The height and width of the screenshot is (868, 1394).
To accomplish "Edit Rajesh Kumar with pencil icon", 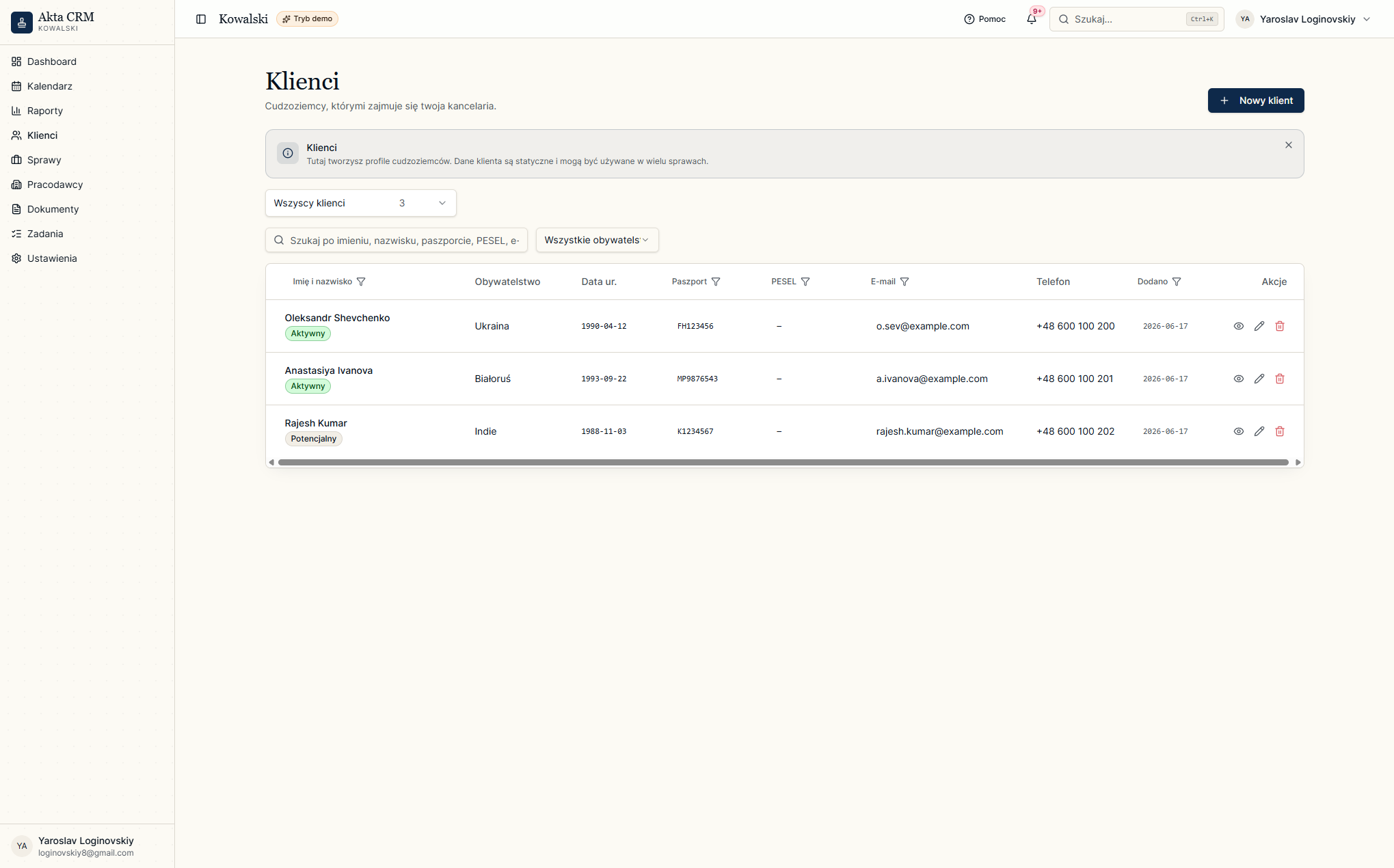I will (1259, 431).
